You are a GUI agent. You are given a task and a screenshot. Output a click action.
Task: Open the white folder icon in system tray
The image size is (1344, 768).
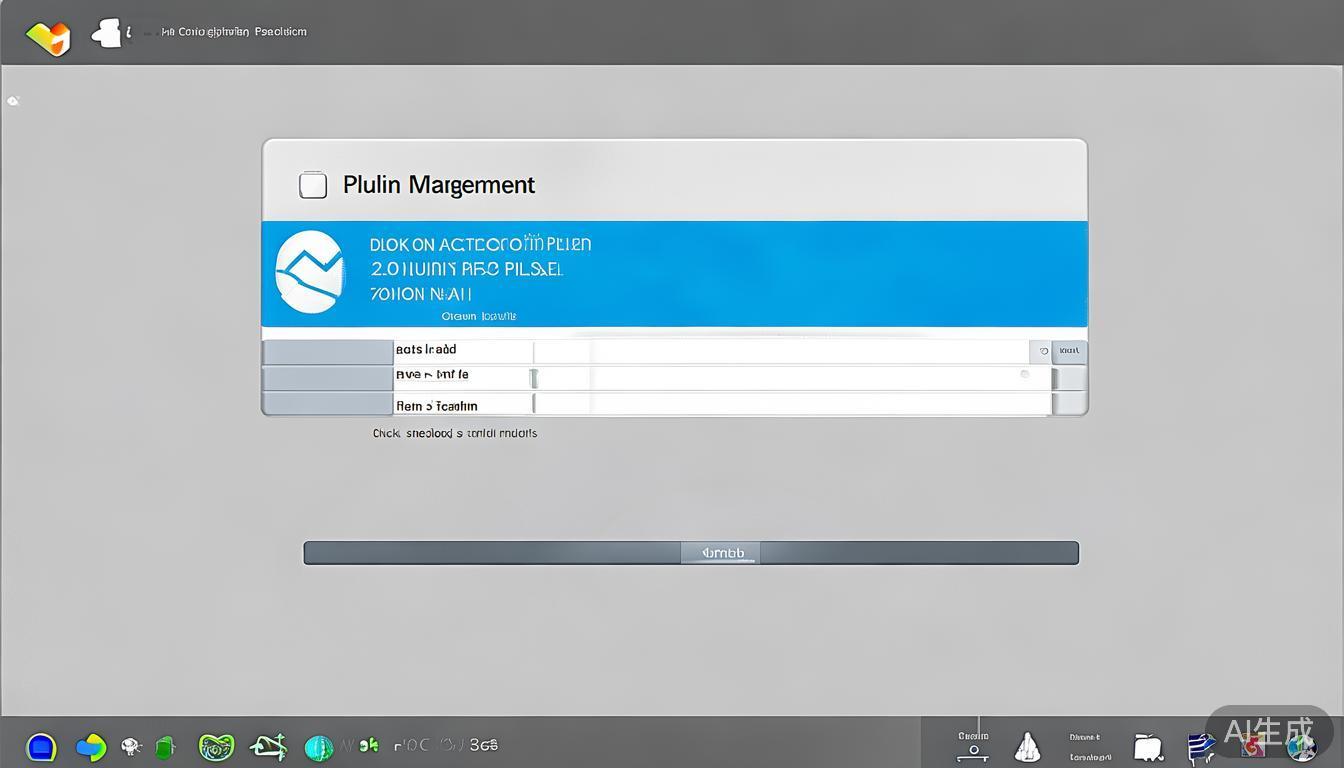coord(1148,747)
